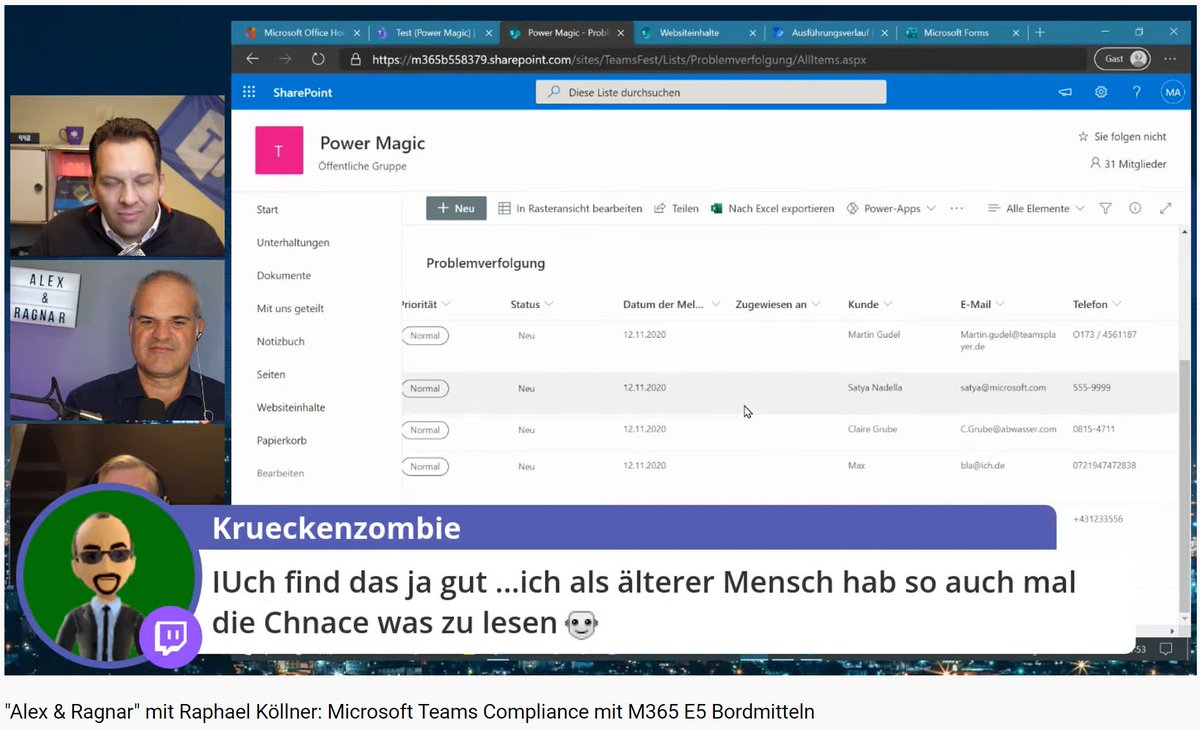
Task: Open the E-Mail column header menu
Action: click(983, 304)
